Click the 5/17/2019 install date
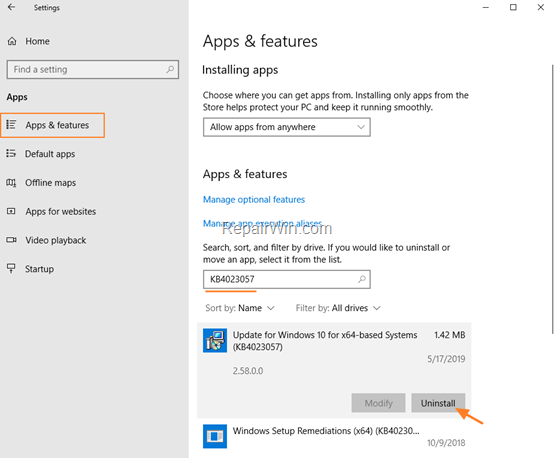The width and height of the screenshot is (554, 458). pyautogui.click(x=446, y=359)
